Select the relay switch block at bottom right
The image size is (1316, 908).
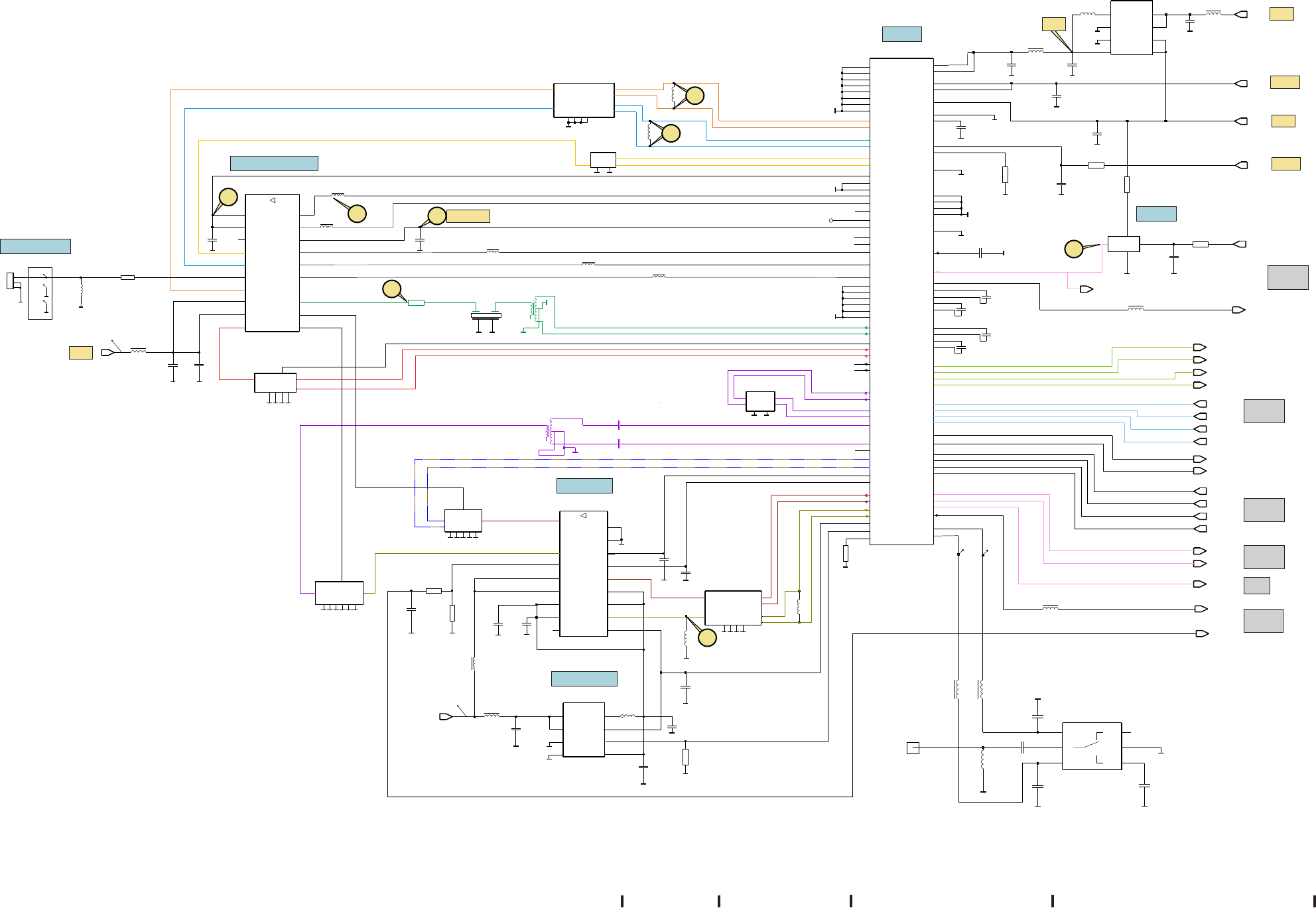click(x=1092, y=746)
